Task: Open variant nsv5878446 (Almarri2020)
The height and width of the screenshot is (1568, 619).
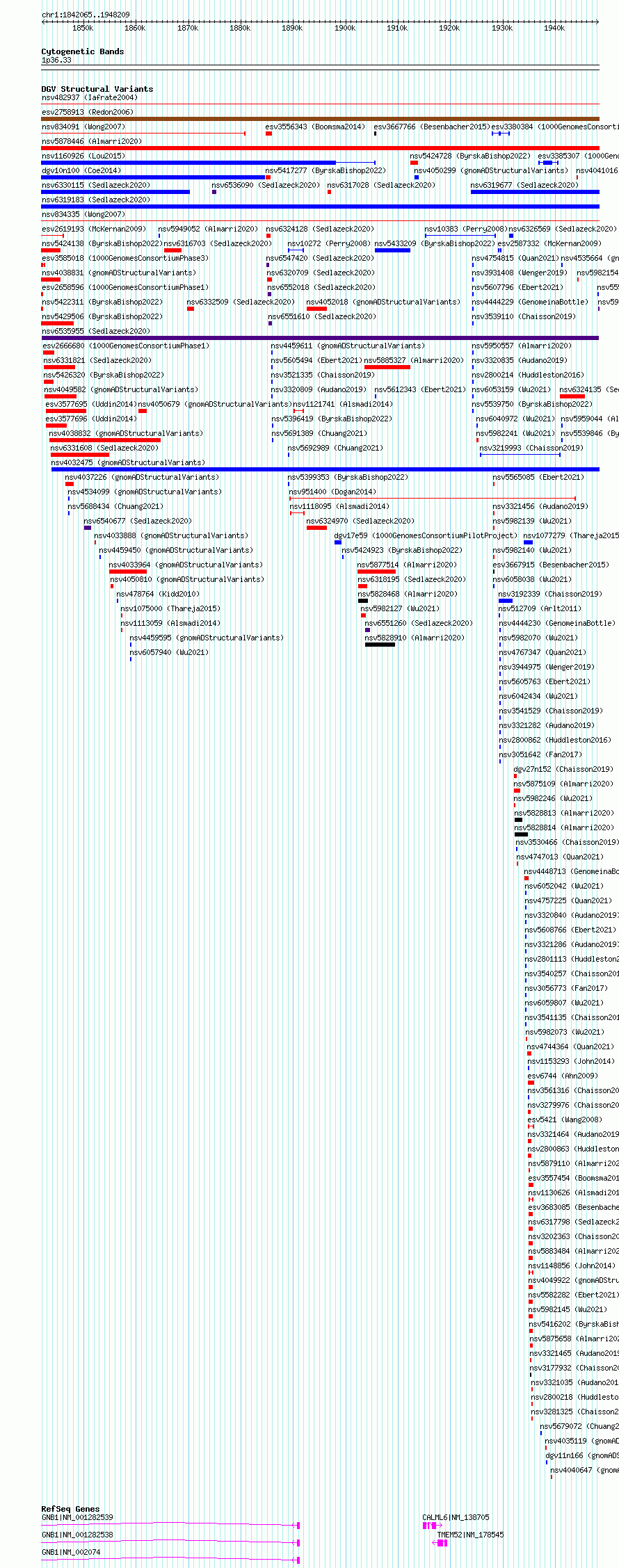Action: pyautogui.click(x=92, y=142)
